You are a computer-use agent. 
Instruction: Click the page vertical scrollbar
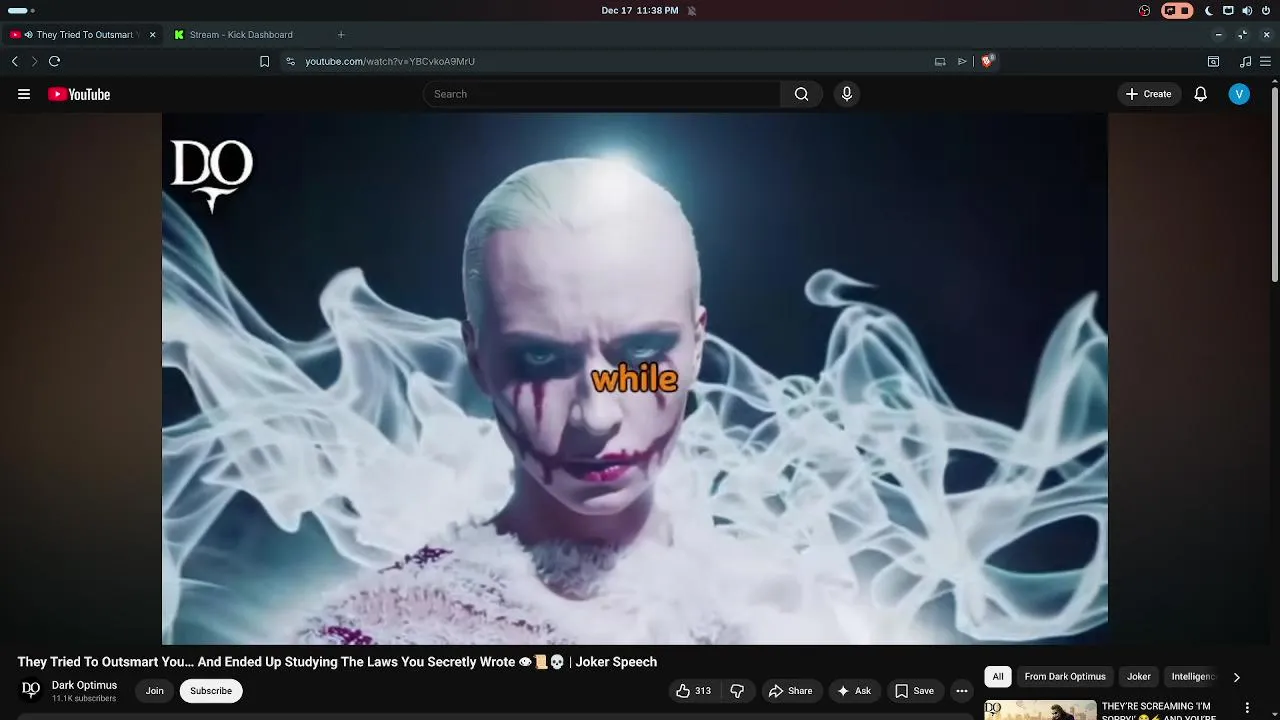coord(1274,185)
